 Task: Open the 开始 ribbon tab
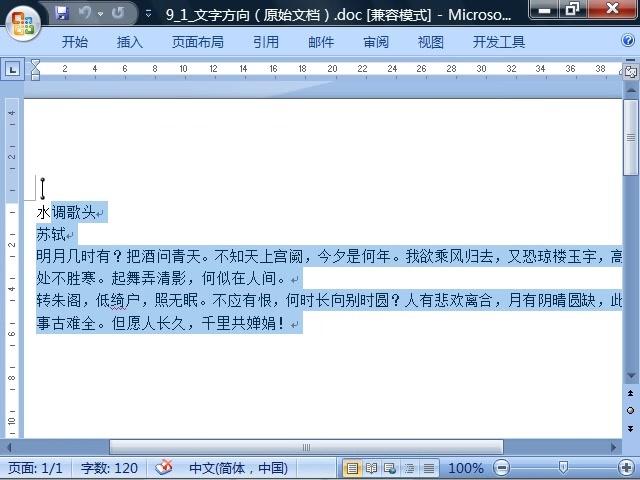pyautogui.click(x=75, y=42)
